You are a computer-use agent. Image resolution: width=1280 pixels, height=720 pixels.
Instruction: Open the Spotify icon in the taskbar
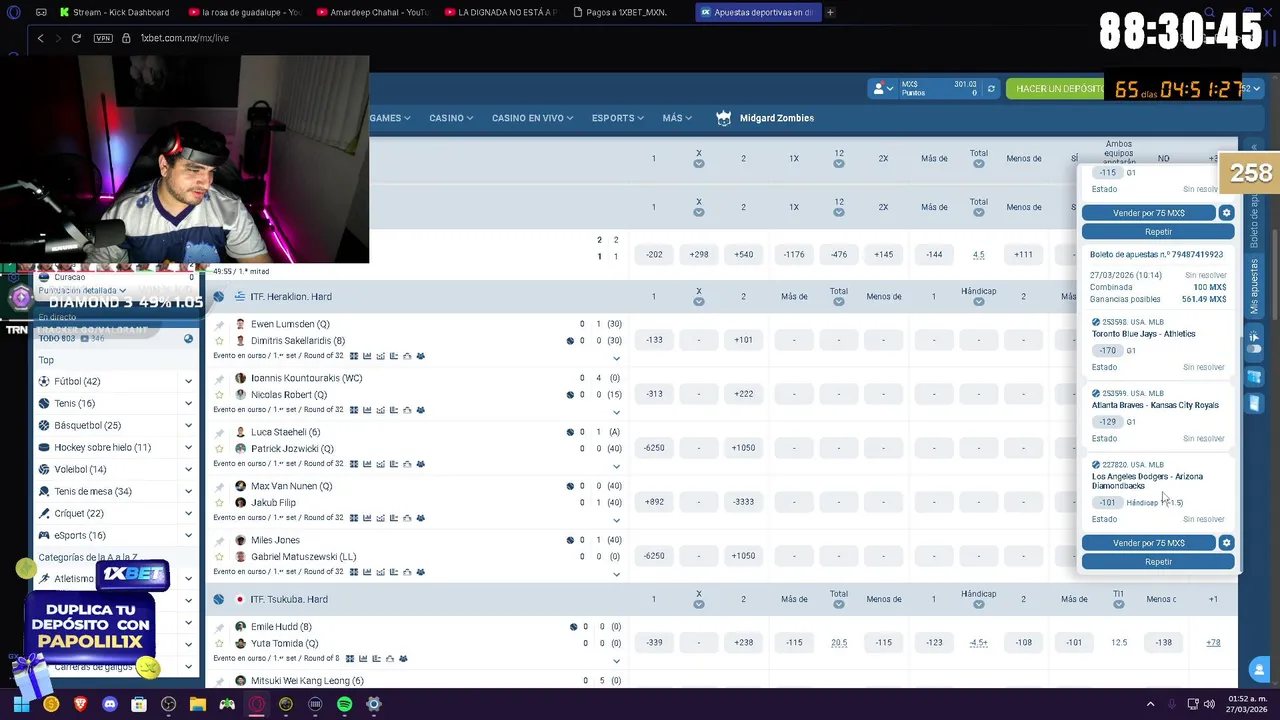(x=344, y=704)
